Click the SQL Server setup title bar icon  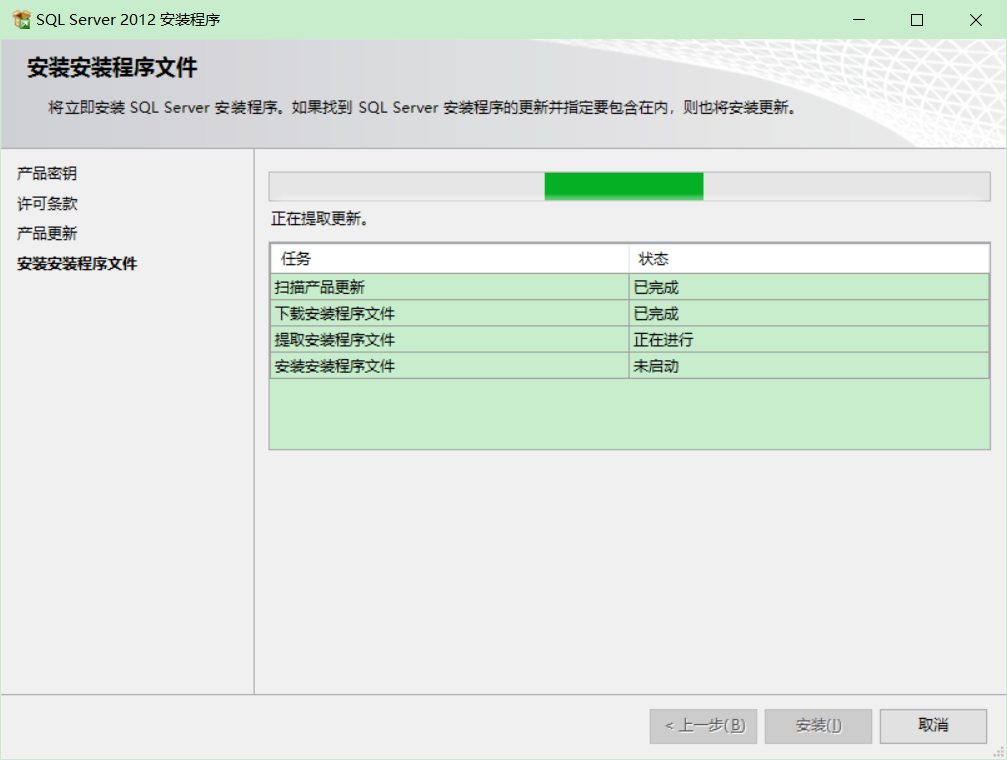(21, 20)
